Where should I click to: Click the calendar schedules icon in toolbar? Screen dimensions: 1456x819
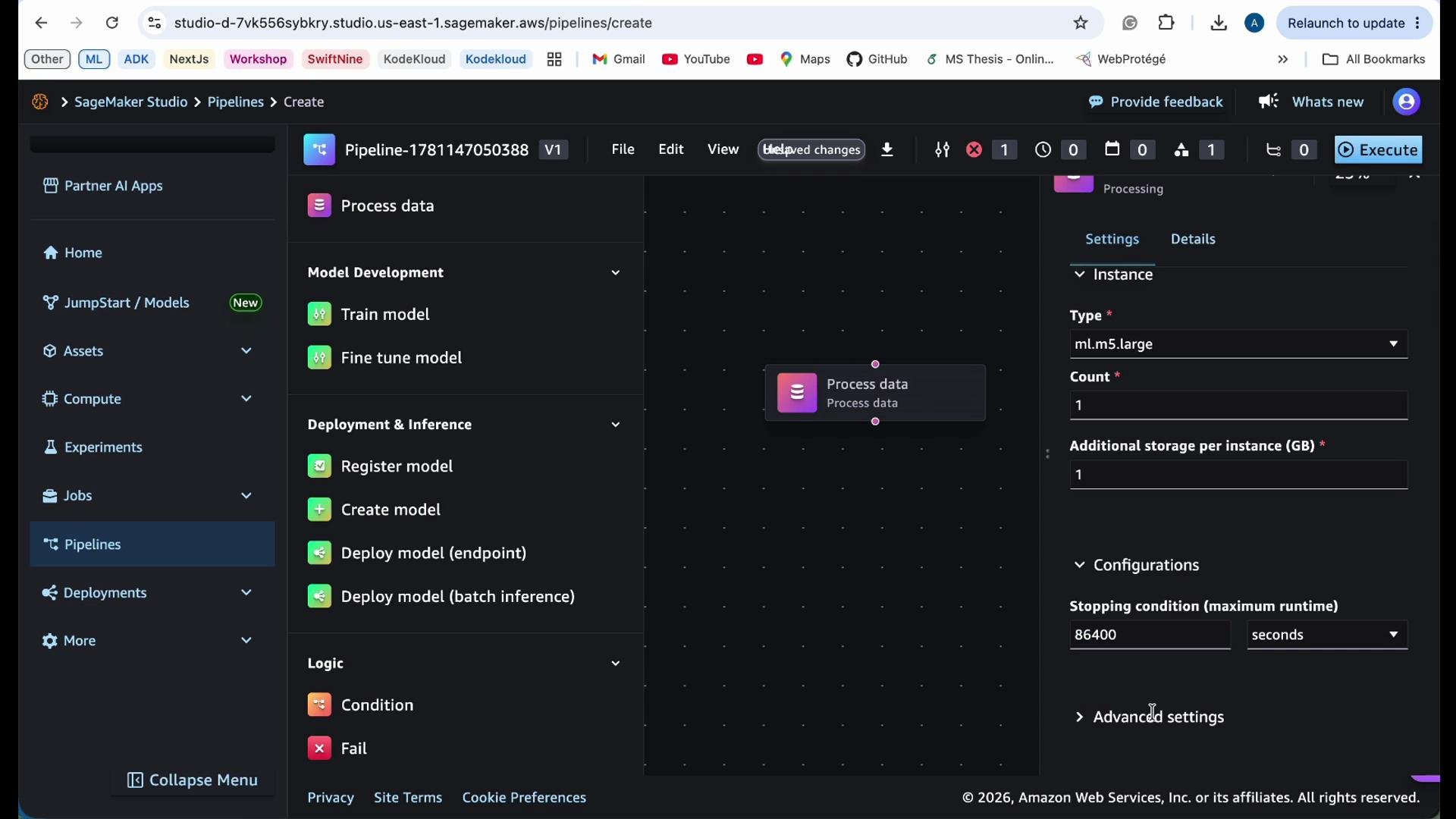click(1112, 149)
